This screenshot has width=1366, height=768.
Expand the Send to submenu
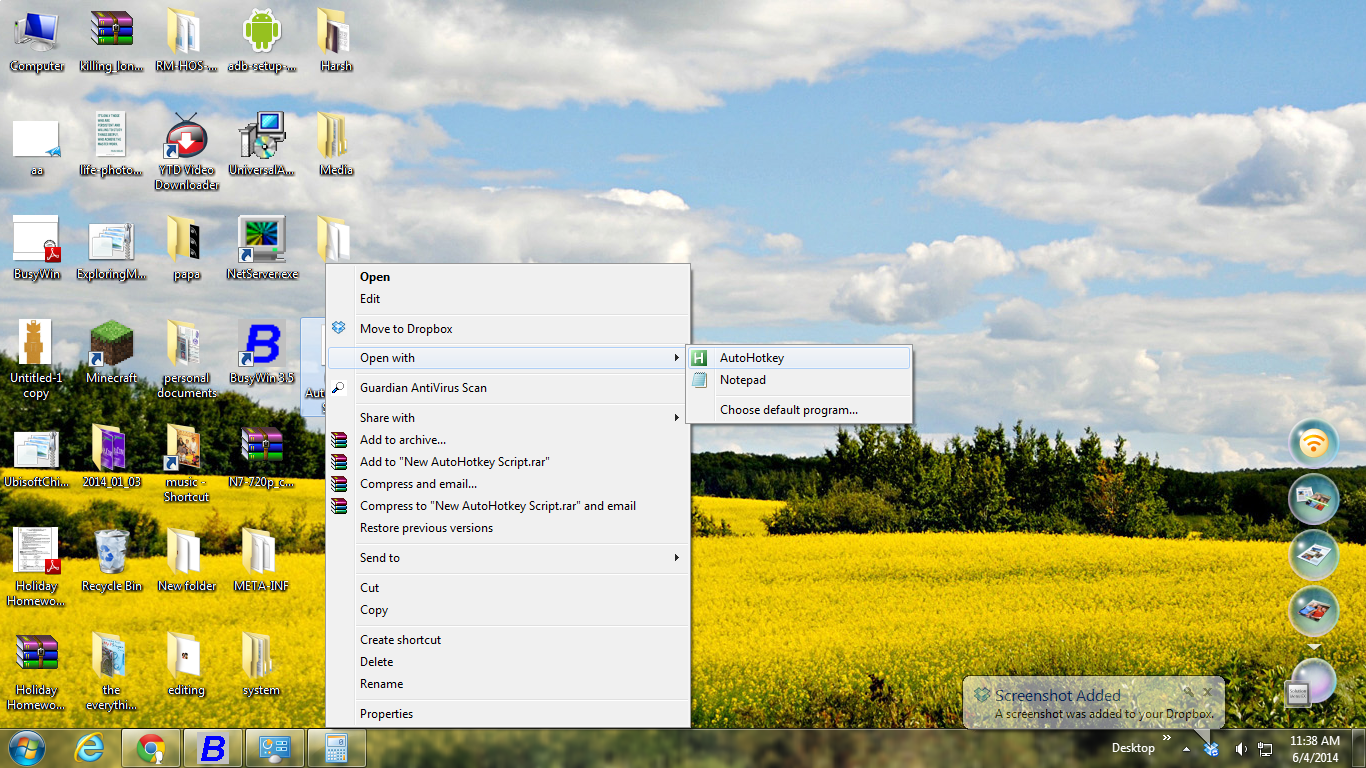click(x=508, y=558)
